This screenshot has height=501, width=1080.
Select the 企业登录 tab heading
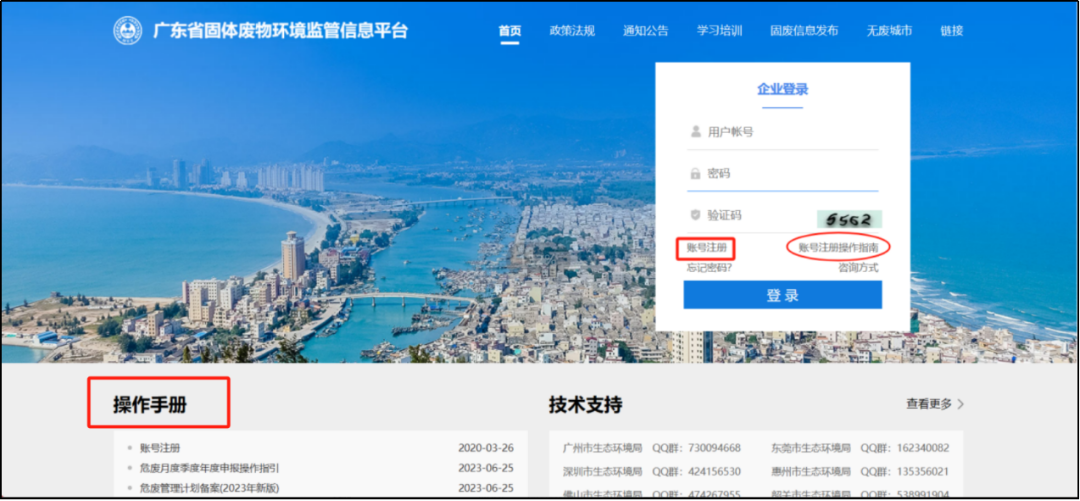point(782,90)
